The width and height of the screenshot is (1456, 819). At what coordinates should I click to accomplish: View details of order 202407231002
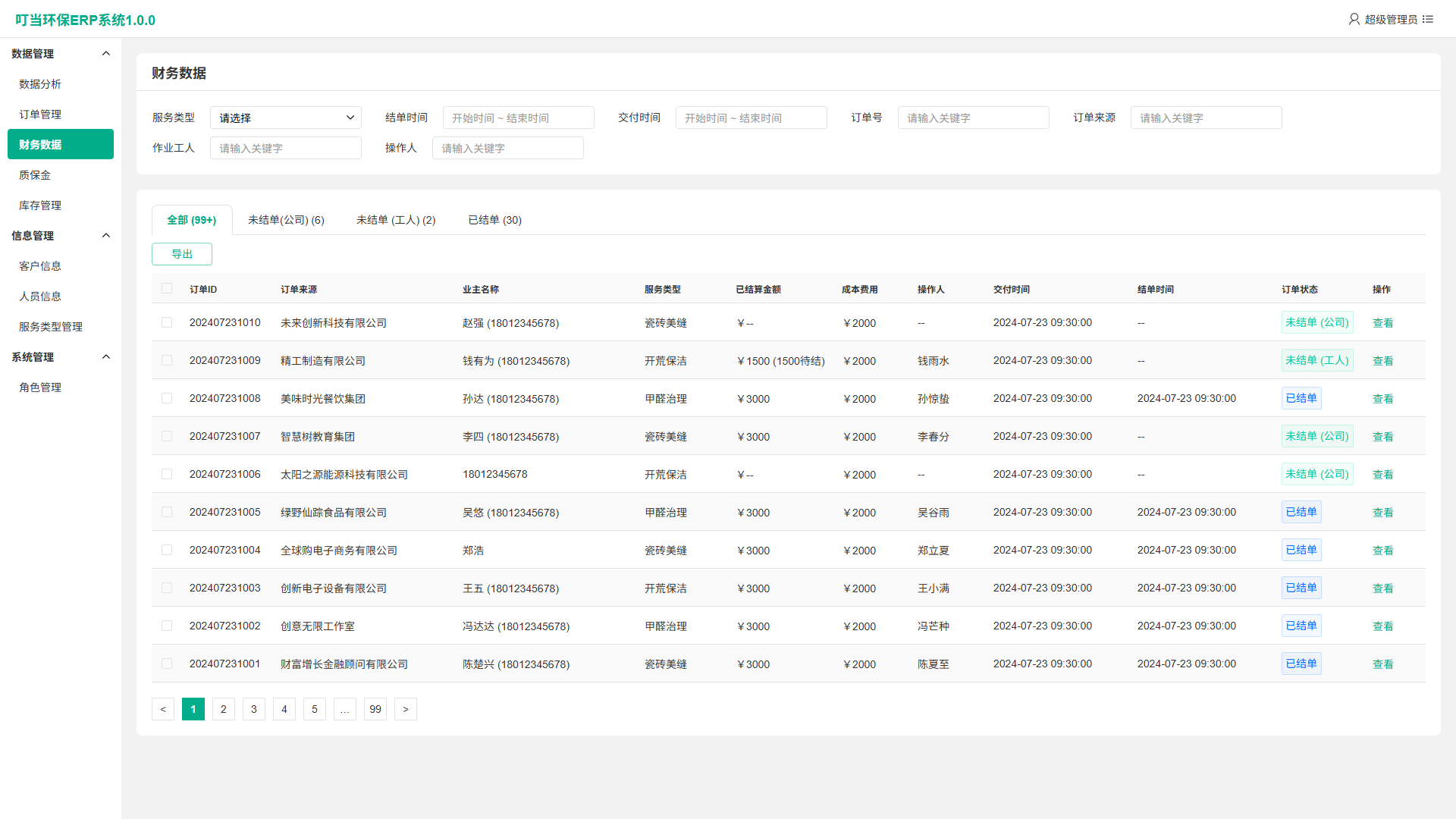1382,626
